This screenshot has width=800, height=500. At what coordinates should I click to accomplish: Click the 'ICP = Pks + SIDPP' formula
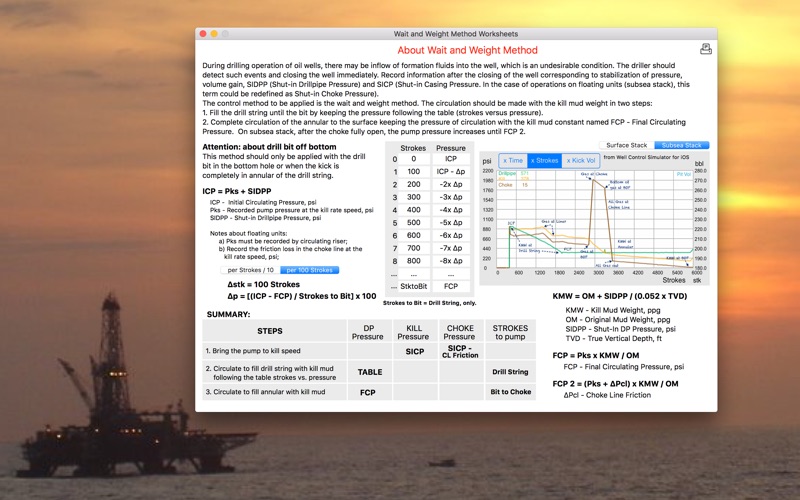pos(237,191)
